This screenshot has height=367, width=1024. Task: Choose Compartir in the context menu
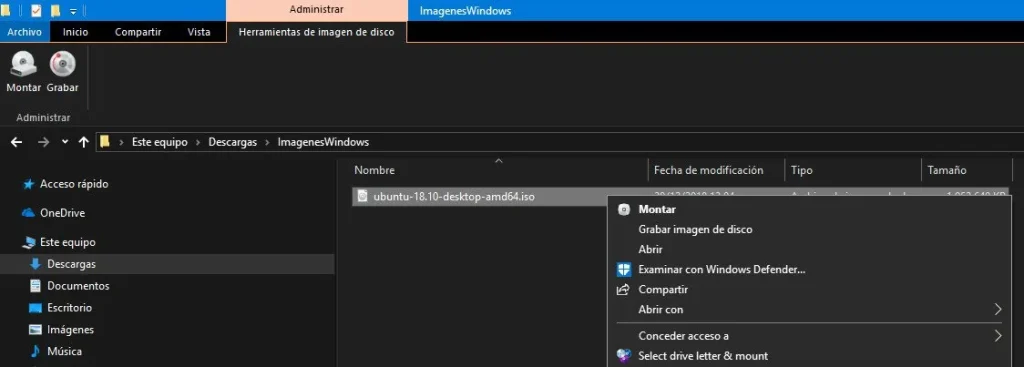tap(663, 289)
